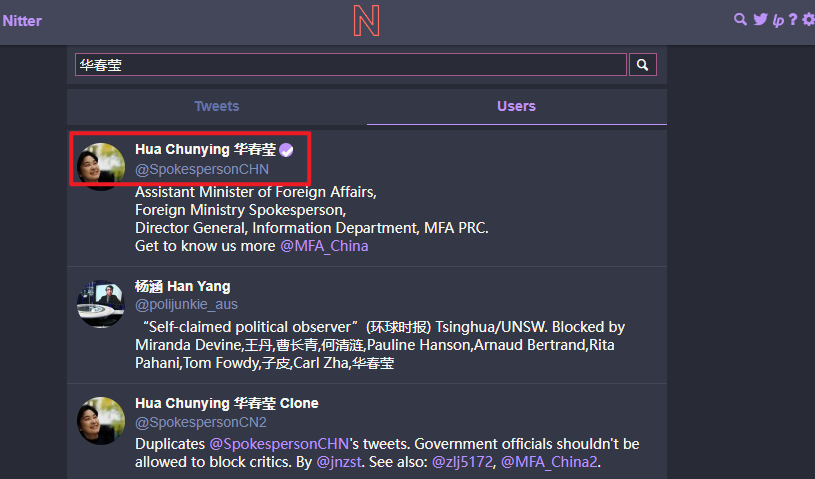Open the @jnzst mention link
Screen dimensions: 815x479
[x=338, y=462]
